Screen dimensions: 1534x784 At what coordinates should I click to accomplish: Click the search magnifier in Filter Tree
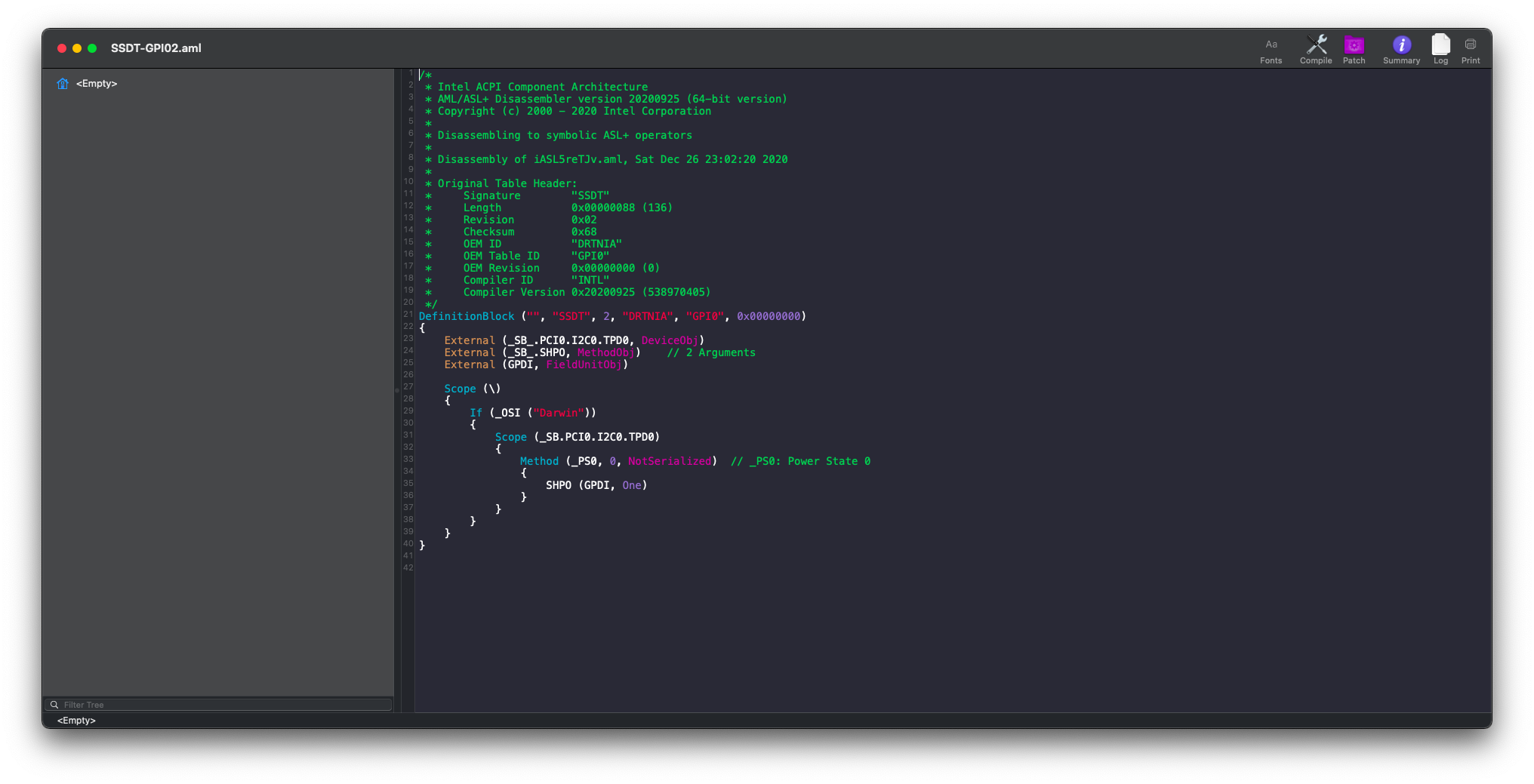pyautogui.click(x=54, y=705)
